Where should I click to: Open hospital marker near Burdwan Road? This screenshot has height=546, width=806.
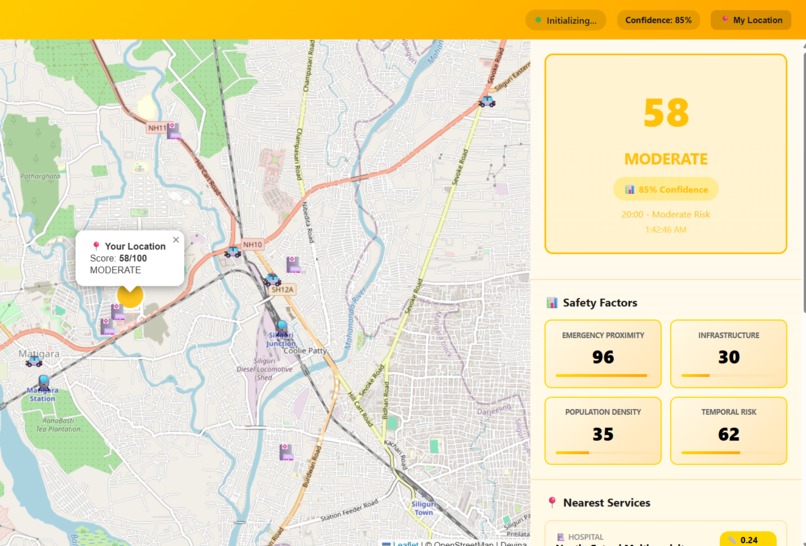coord(286,452)
